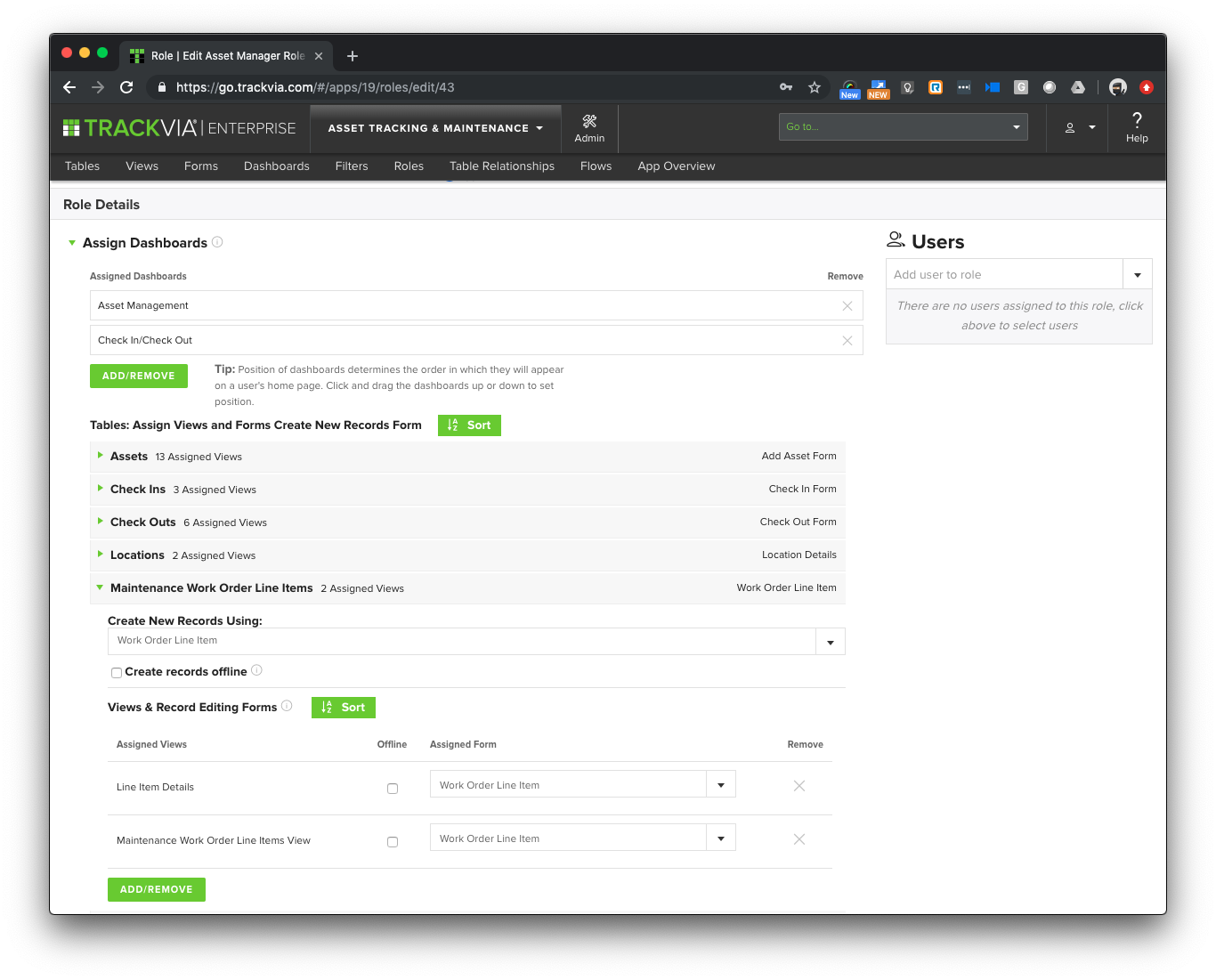Open the Forms menu
The height and width of the screenshot is (980, 1216).
201,166
